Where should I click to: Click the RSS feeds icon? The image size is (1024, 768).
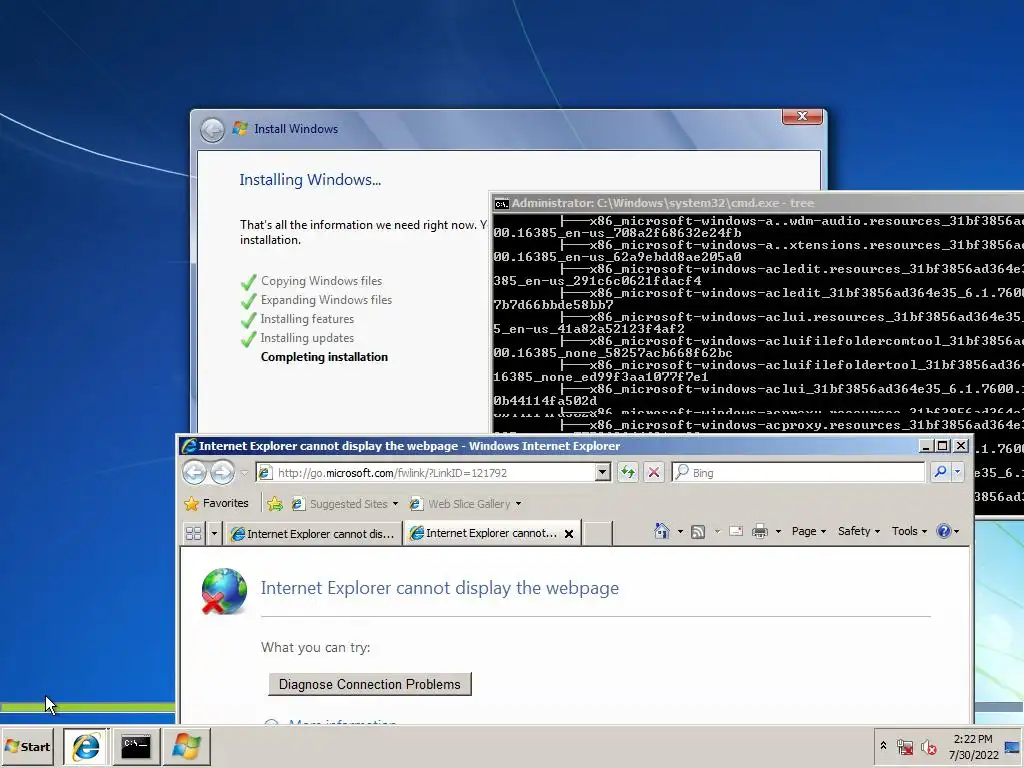698,532
